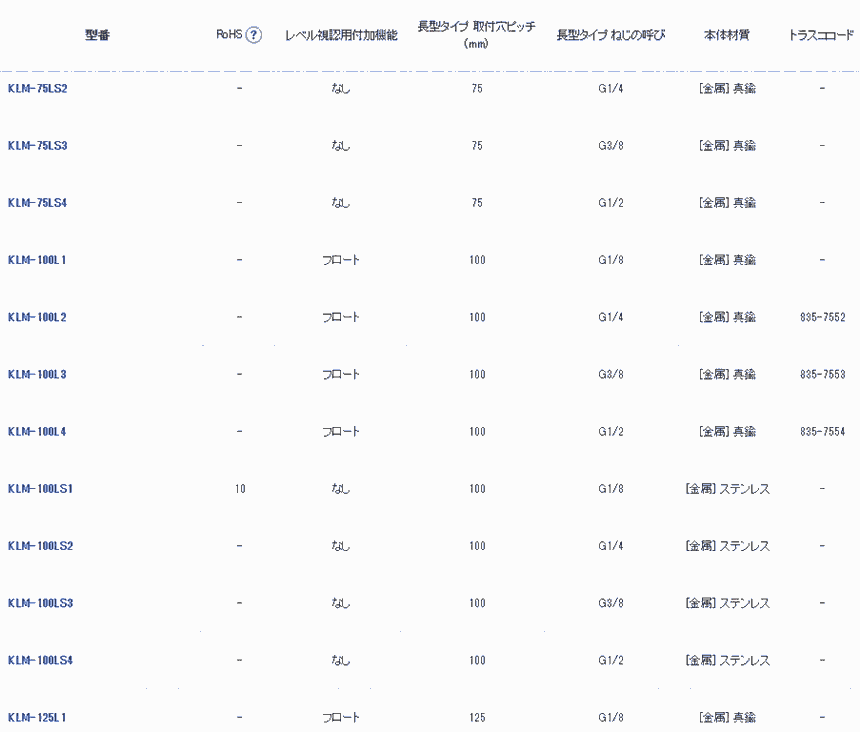This screenshot has height=732, width=860.
Task: Click the RoHS column header text
Action: click(229, 35)
